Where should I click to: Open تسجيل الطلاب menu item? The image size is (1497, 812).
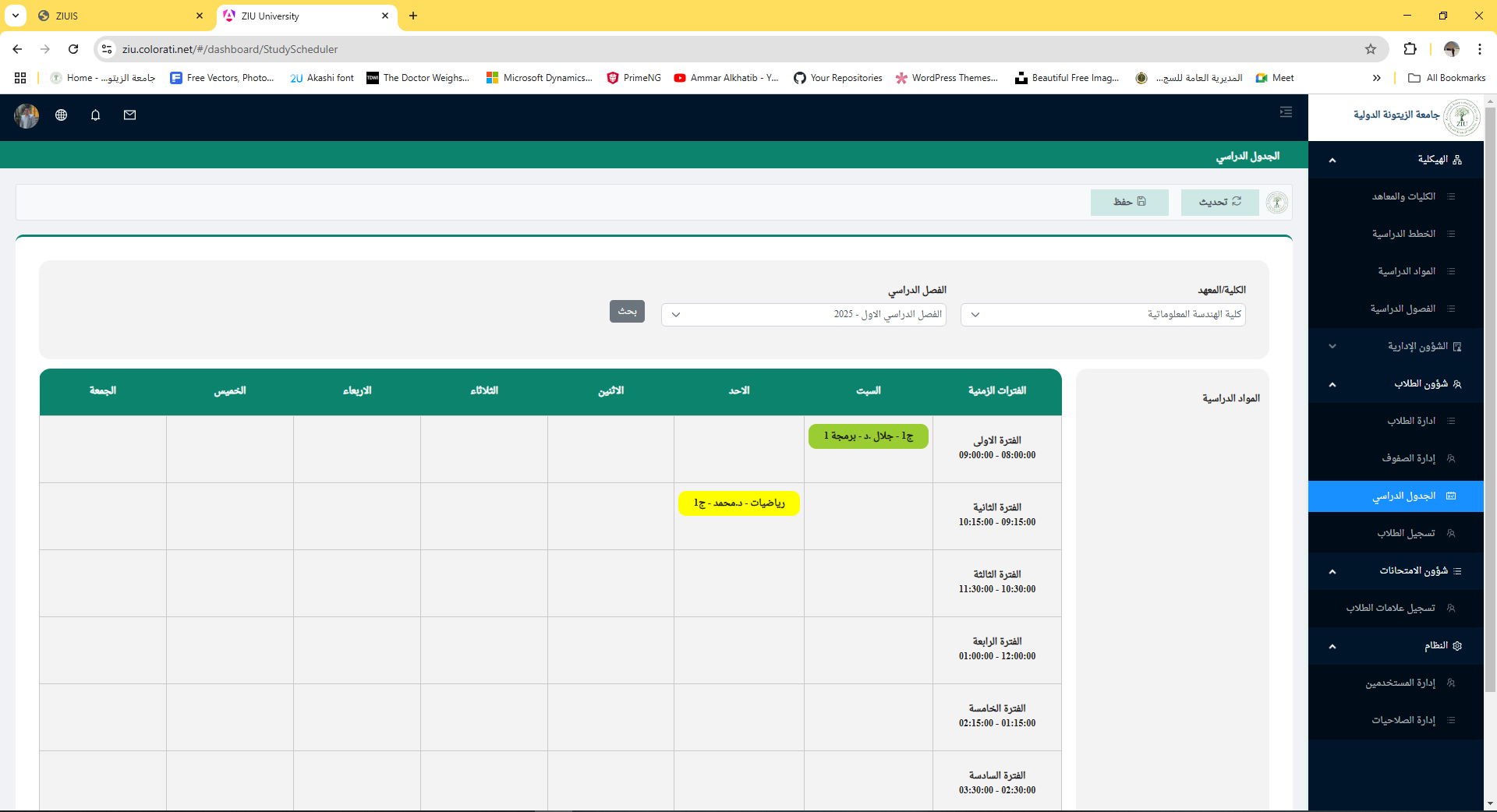pos(1396,534)
